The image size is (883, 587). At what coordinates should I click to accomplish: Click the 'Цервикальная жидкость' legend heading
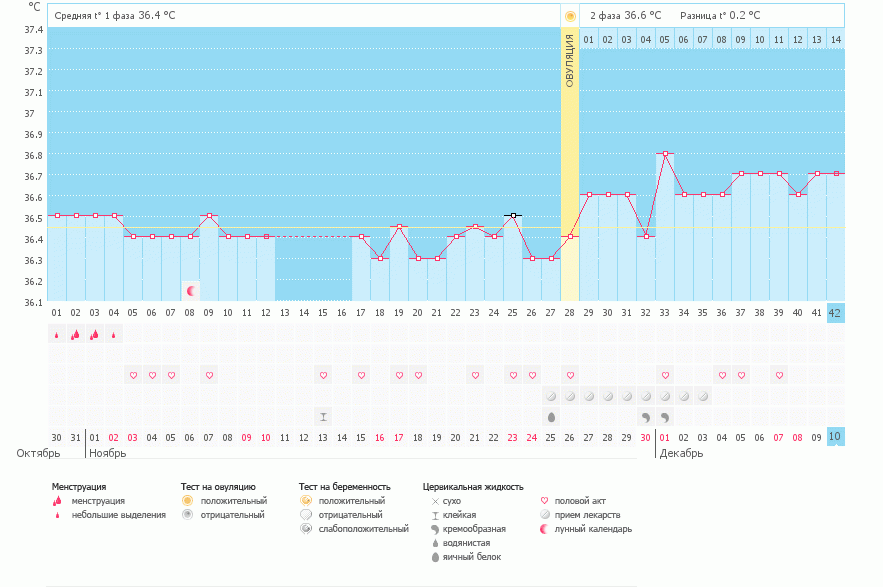pyautogui.click(x=473, y=487)
